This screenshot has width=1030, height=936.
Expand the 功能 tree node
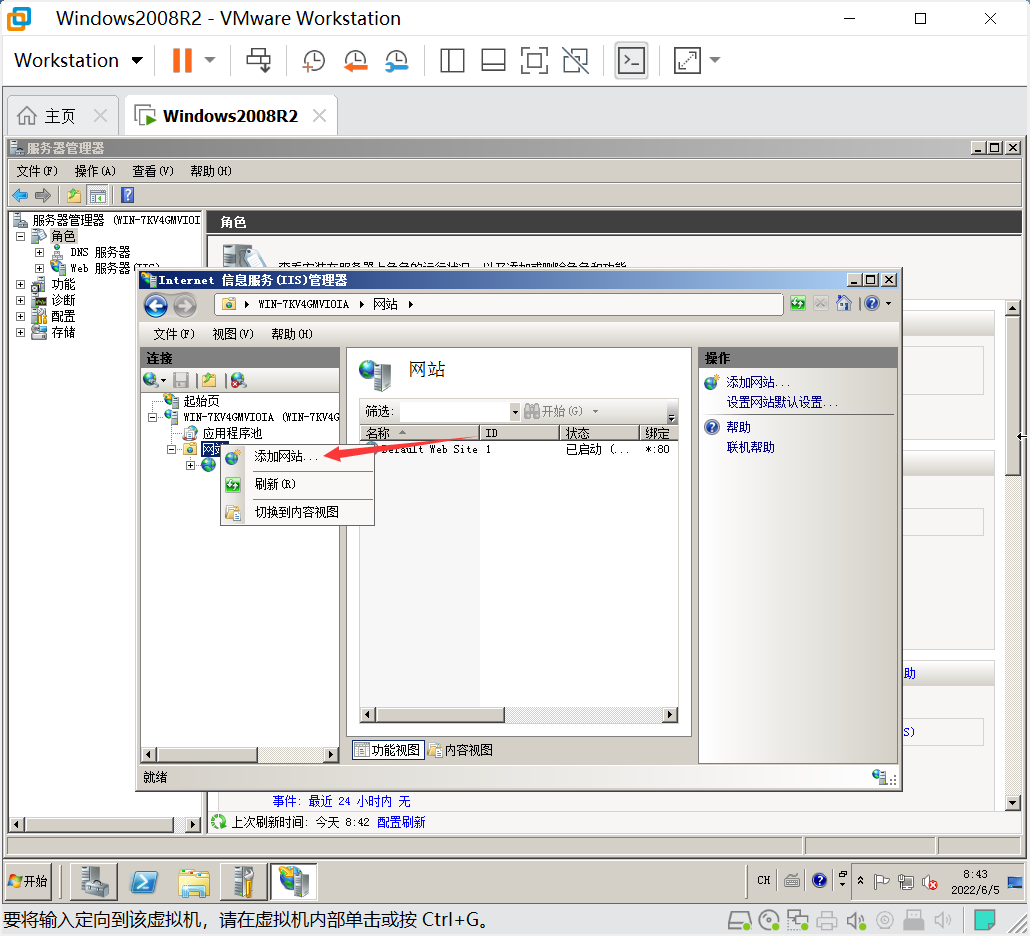coord(20,284)
